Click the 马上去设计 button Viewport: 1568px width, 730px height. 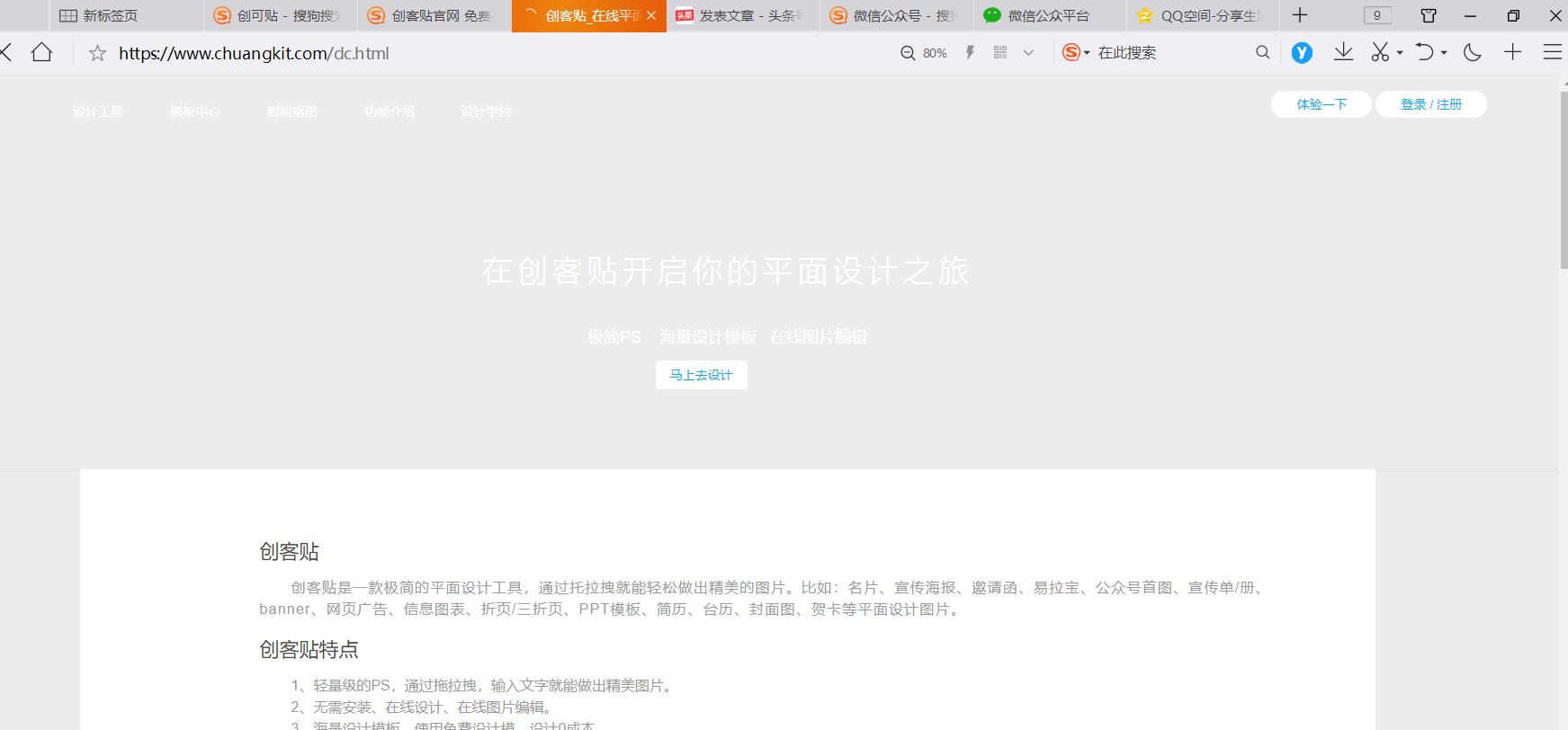tap(702, 375)
